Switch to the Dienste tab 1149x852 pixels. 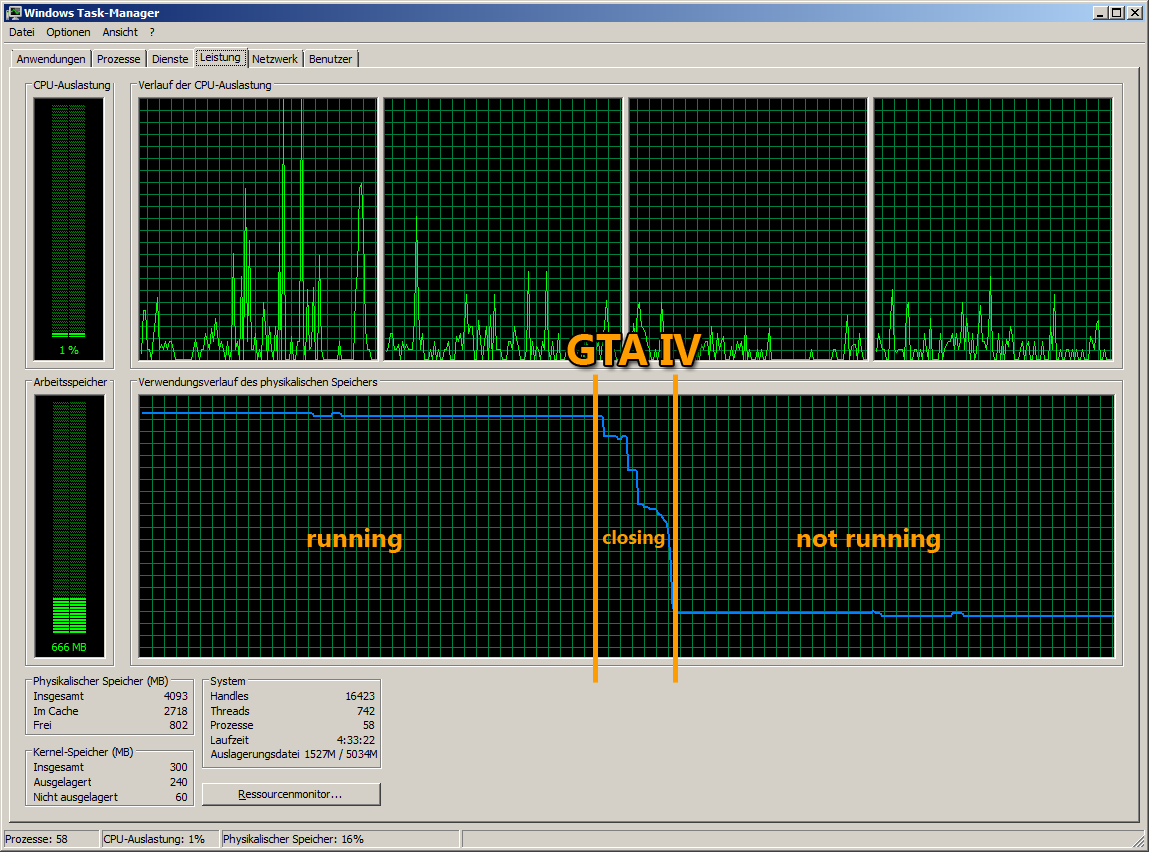pos(170,59)
